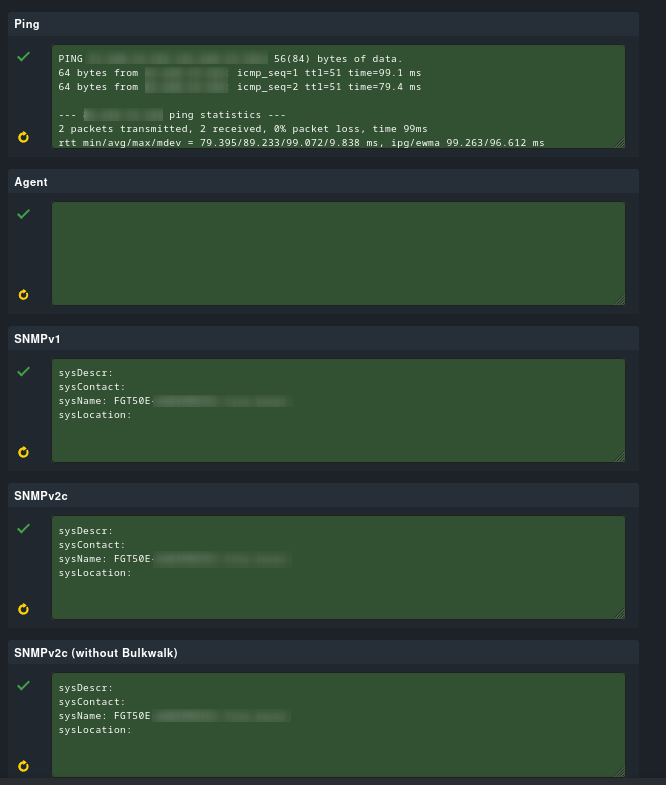Click the Ping section header

[x=27, y=24]
